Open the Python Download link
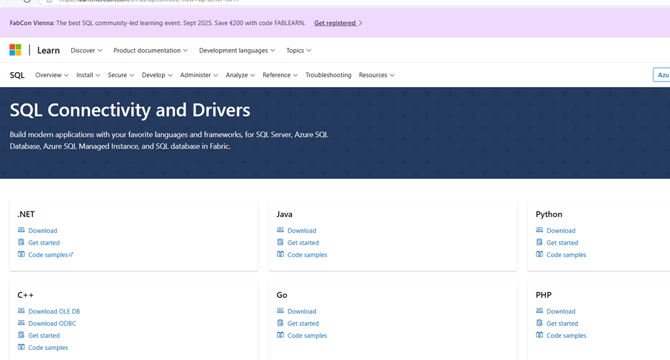The height and width of the screenshot is (360, 670). tap(561, 231)
